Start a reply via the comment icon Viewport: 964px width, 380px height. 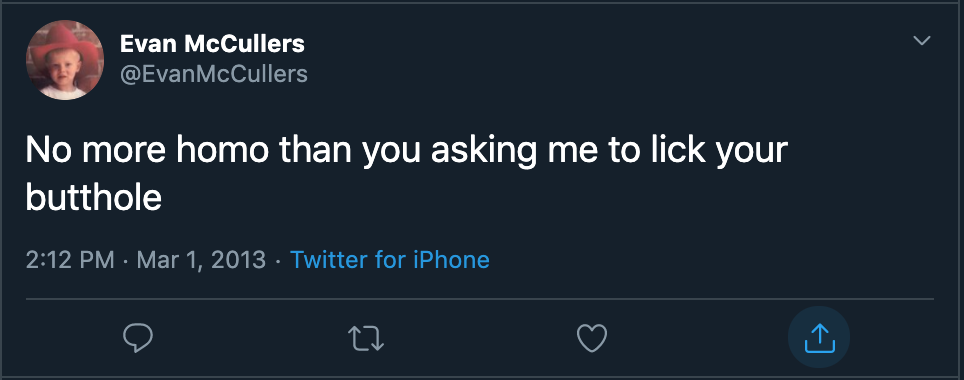coord(138,338)
